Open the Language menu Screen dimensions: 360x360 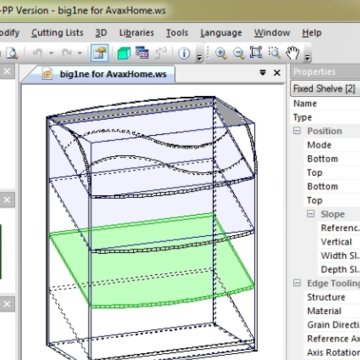[x=221, y=33]
